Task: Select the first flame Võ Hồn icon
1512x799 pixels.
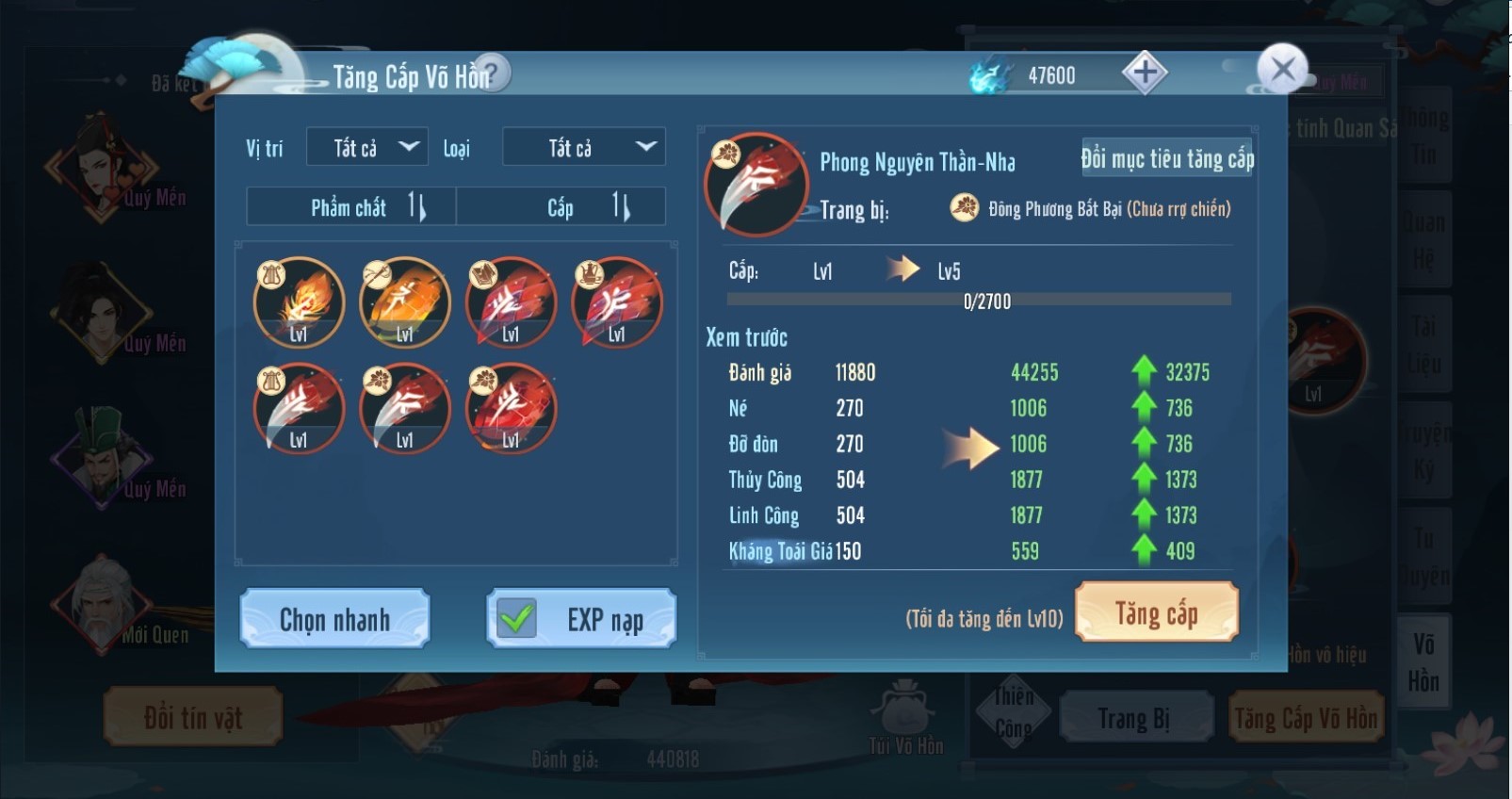Action: pyautogui.click(x=299, y=302)
